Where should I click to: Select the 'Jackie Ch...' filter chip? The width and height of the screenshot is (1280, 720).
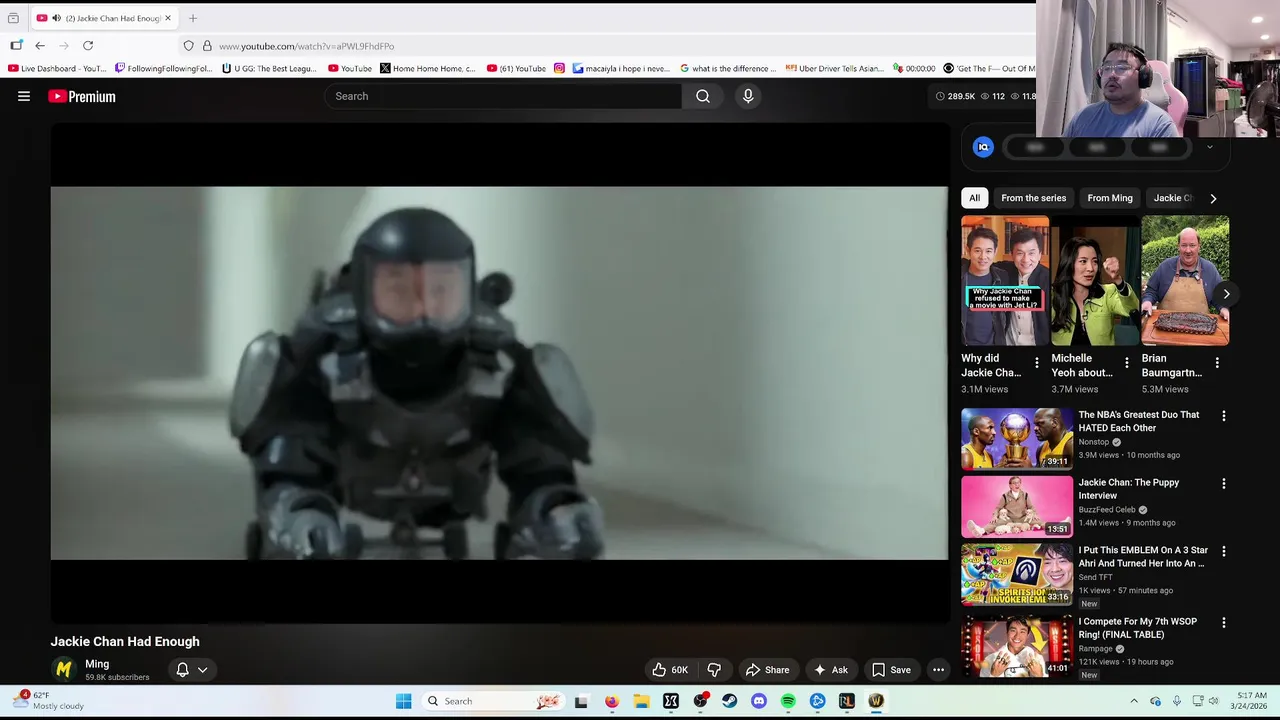(x=1173, y=198)
